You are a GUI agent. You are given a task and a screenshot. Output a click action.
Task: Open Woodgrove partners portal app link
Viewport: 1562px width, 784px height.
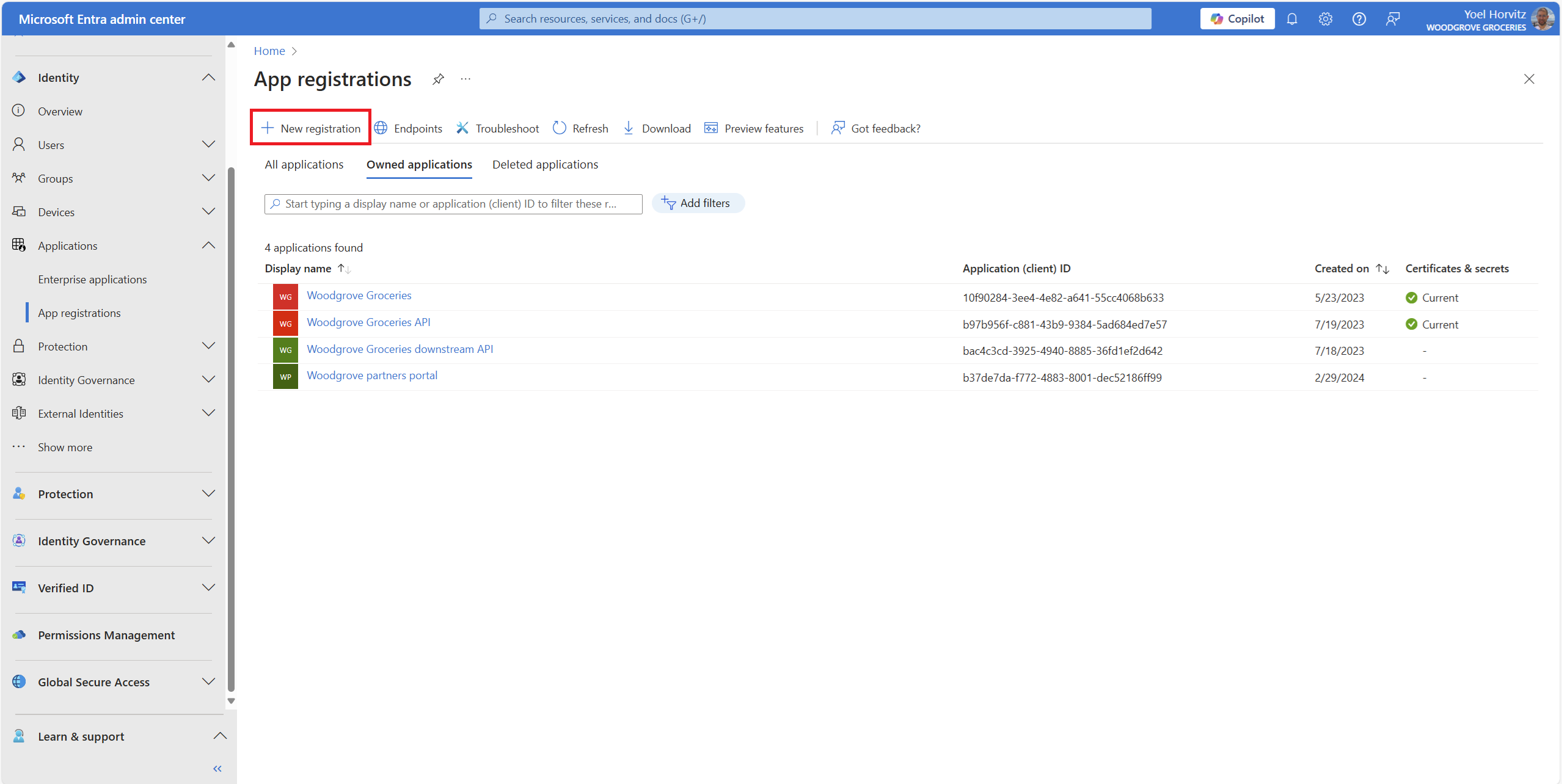pyautogui.click(x=371, y=376)
